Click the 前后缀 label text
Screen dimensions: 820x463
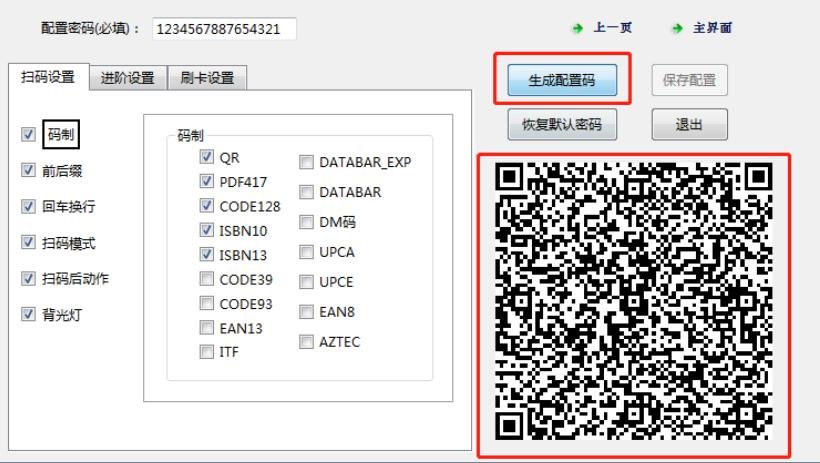point(62,171)
